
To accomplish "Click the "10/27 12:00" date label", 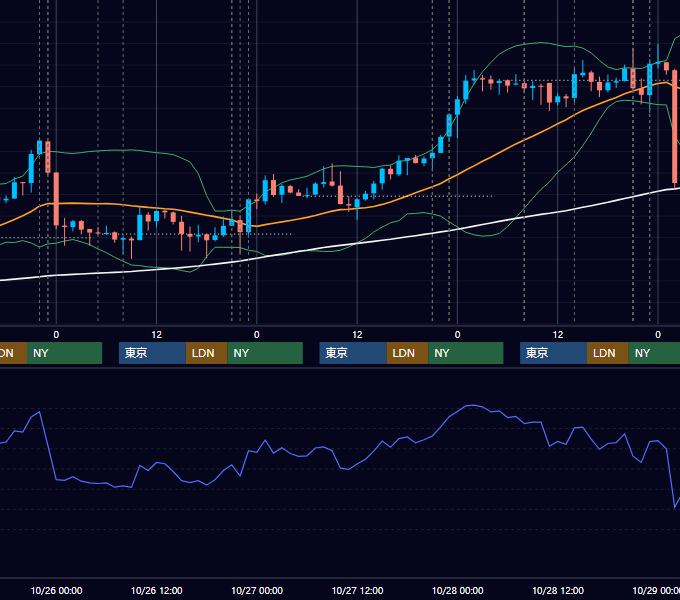I will pos(357,590).
